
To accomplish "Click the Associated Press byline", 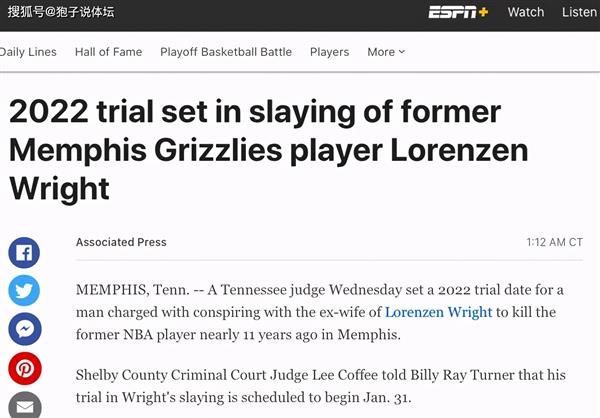I will [x=121, y=242].
